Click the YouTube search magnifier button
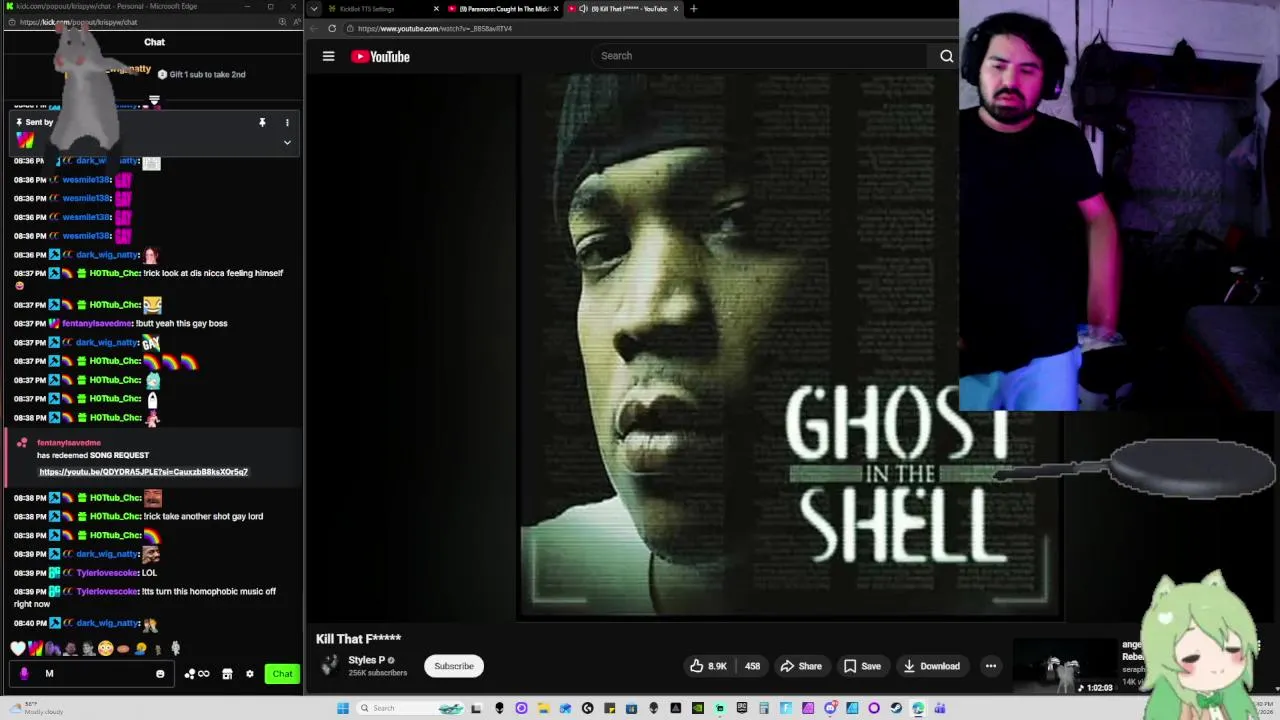The image size is (1280, 720). coord(946,56)
